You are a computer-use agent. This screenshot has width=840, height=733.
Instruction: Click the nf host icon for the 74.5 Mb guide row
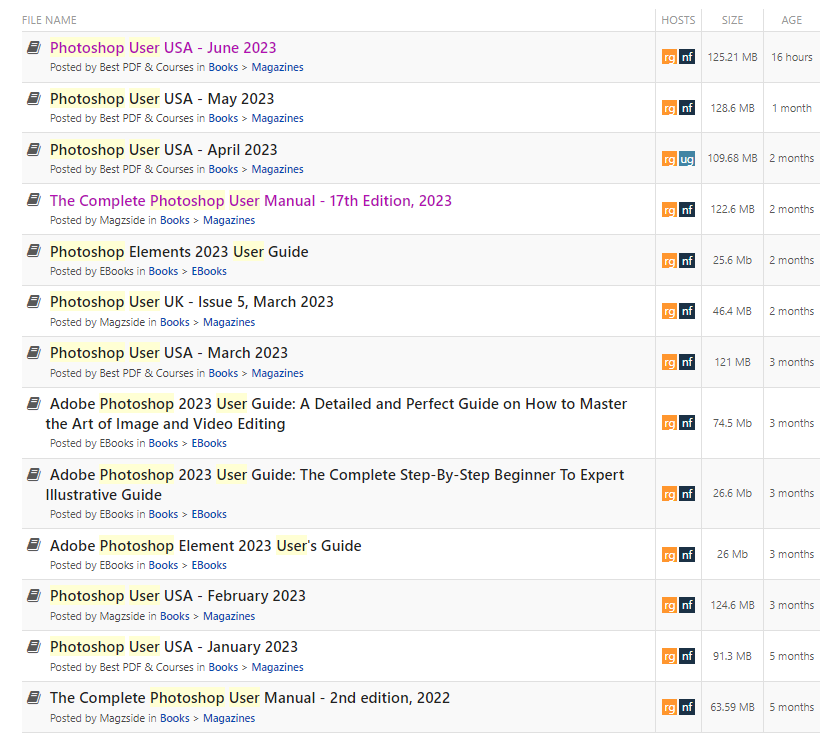tap(687, 423)
